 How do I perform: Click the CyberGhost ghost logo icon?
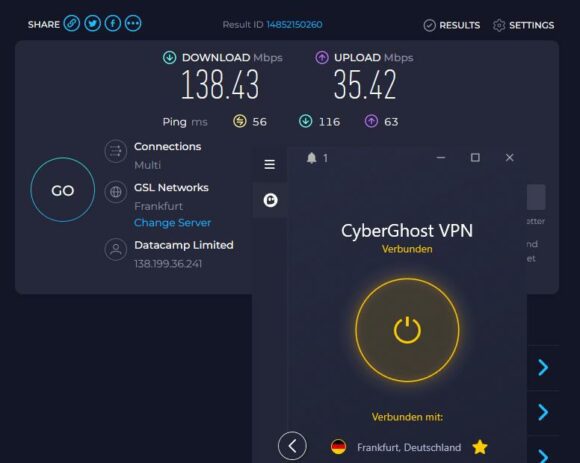click(270, 200)
